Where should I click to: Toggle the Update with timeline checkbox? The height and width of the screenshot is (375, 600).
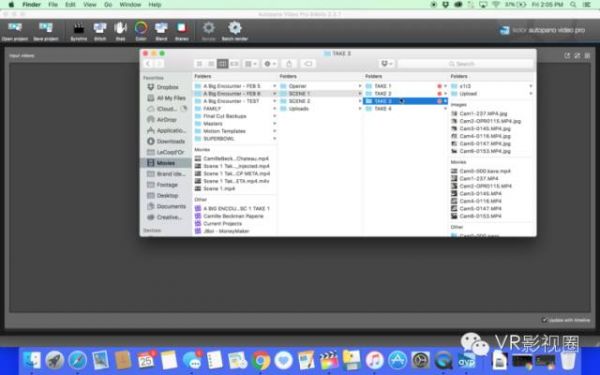coord(544,320)
